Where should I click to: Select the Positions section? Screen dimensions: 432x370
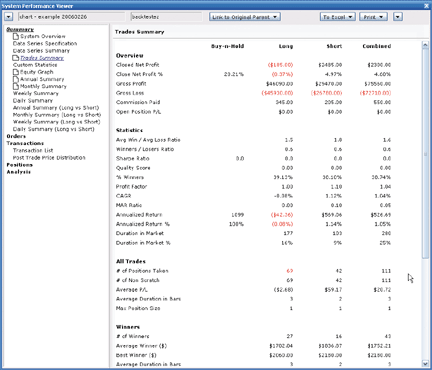click(x=20, y=165)
